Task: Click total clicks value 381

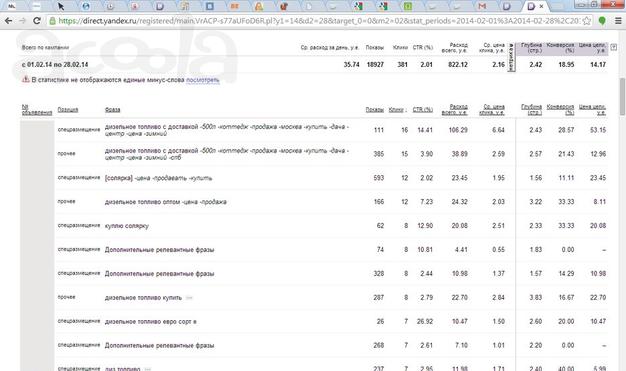Action: click(x=402, y=64)
